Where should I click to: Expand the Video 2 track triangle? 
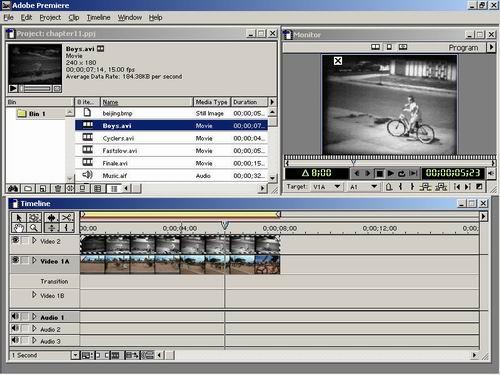(34, 241)
